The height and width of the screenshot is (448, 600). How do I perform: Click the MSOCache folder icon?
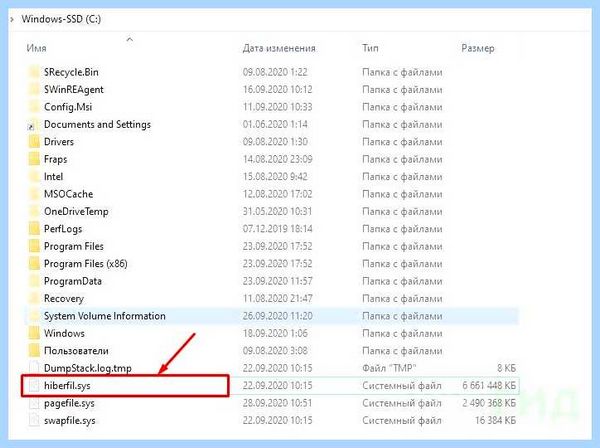[x=34, y=194]
